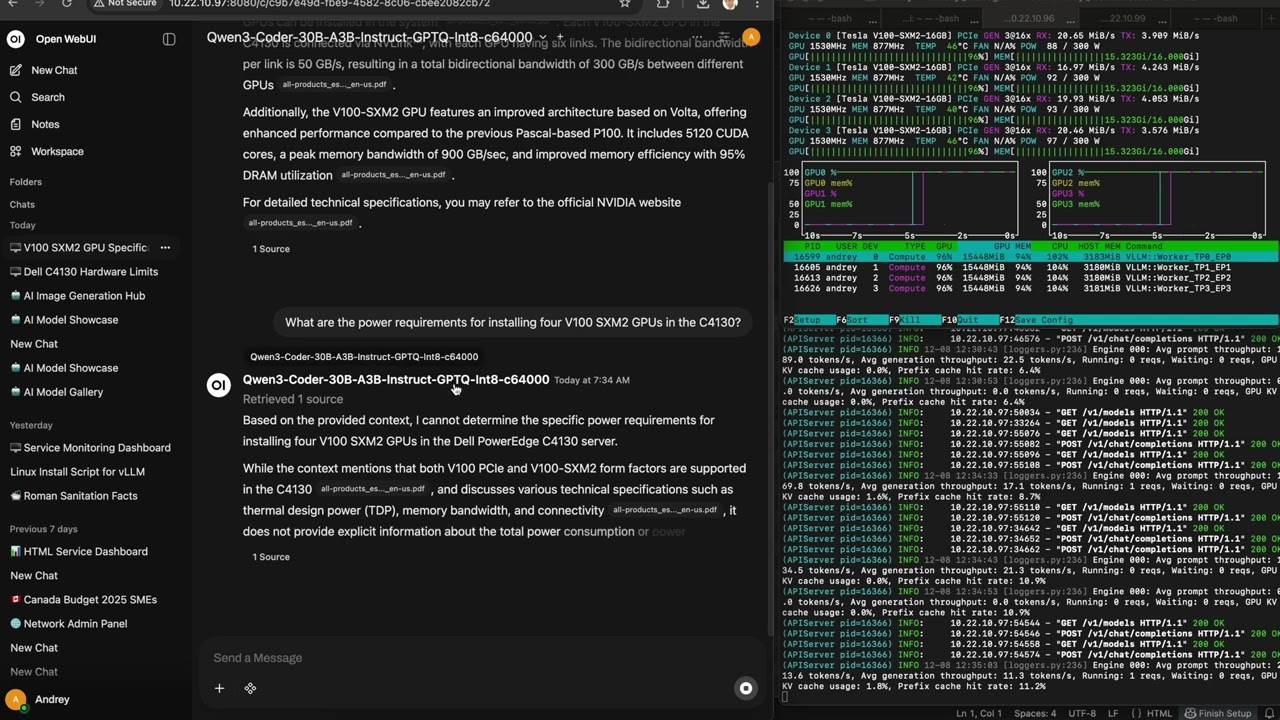Image resolution: width=1280 pixels, height=720 pixels.
Task: Click the LF line ending in status bar
Action: coord(1113,713)
